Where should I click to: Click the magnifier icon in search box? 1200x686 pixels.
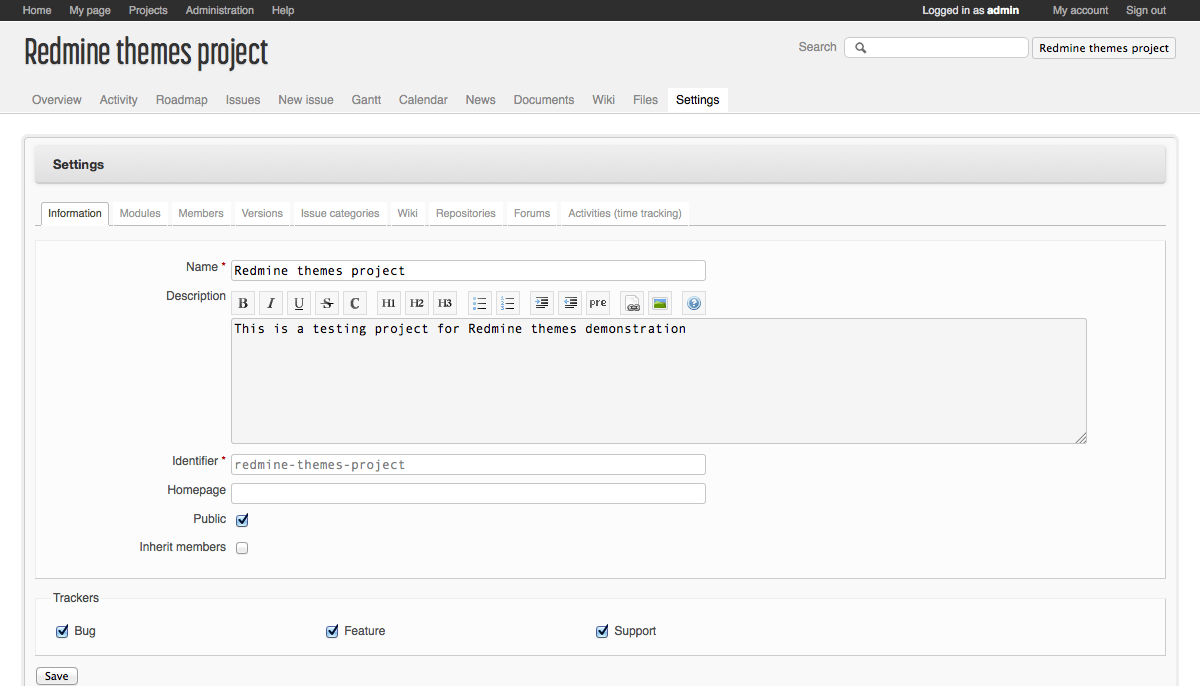(861, 48)
